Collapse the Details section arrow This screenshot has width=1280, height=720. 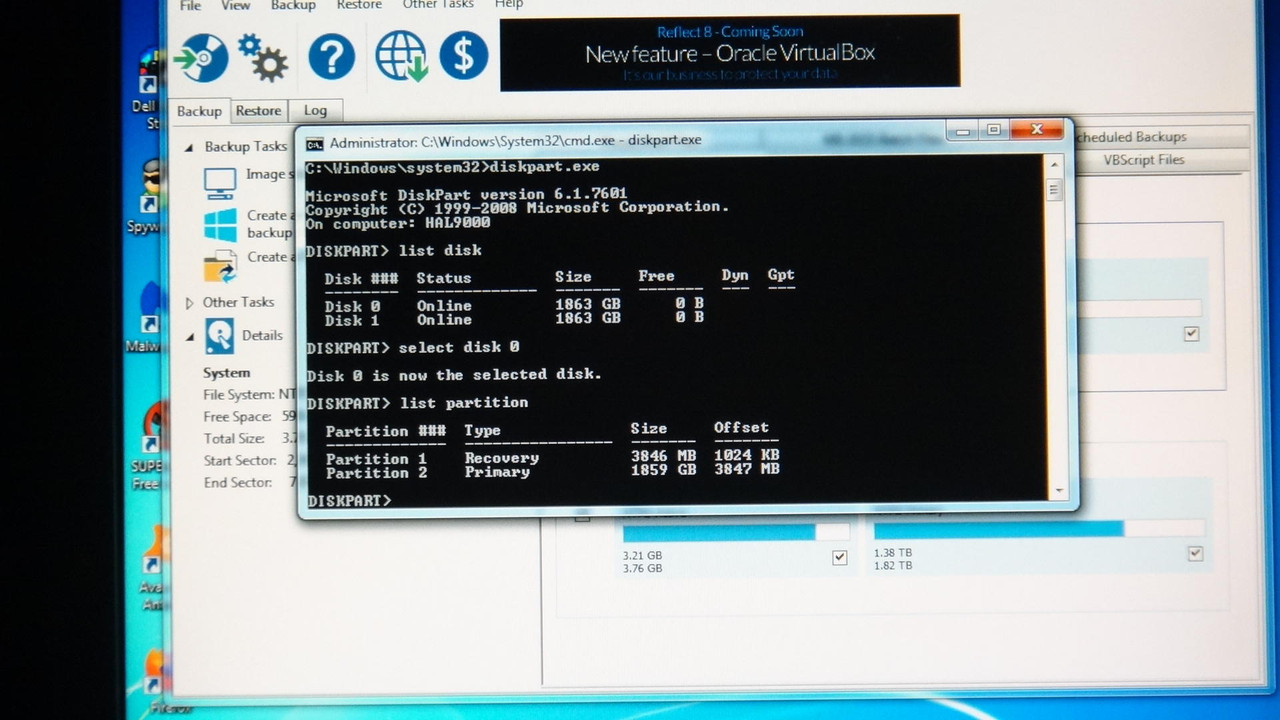[x=189, y=337]
